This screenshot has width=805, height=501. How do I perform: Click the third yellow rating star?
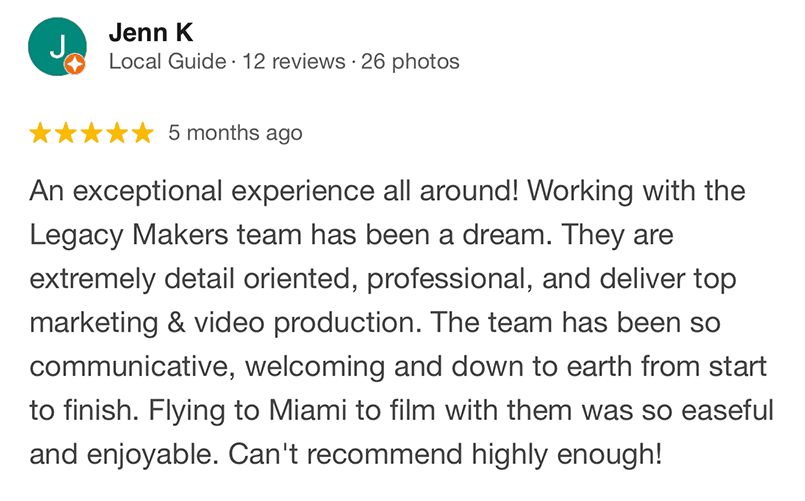tap(91, 133)
